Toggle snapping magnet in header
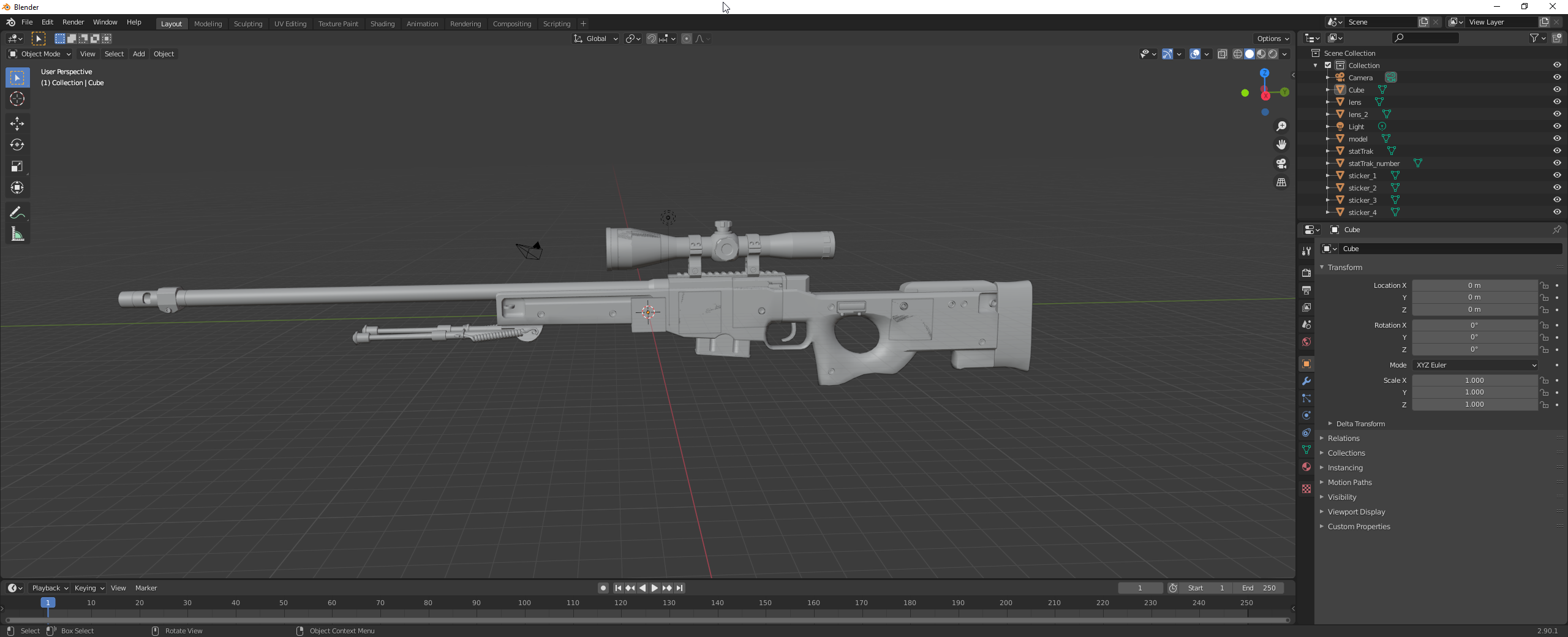1568x637 pixels. tap(651, 39)
